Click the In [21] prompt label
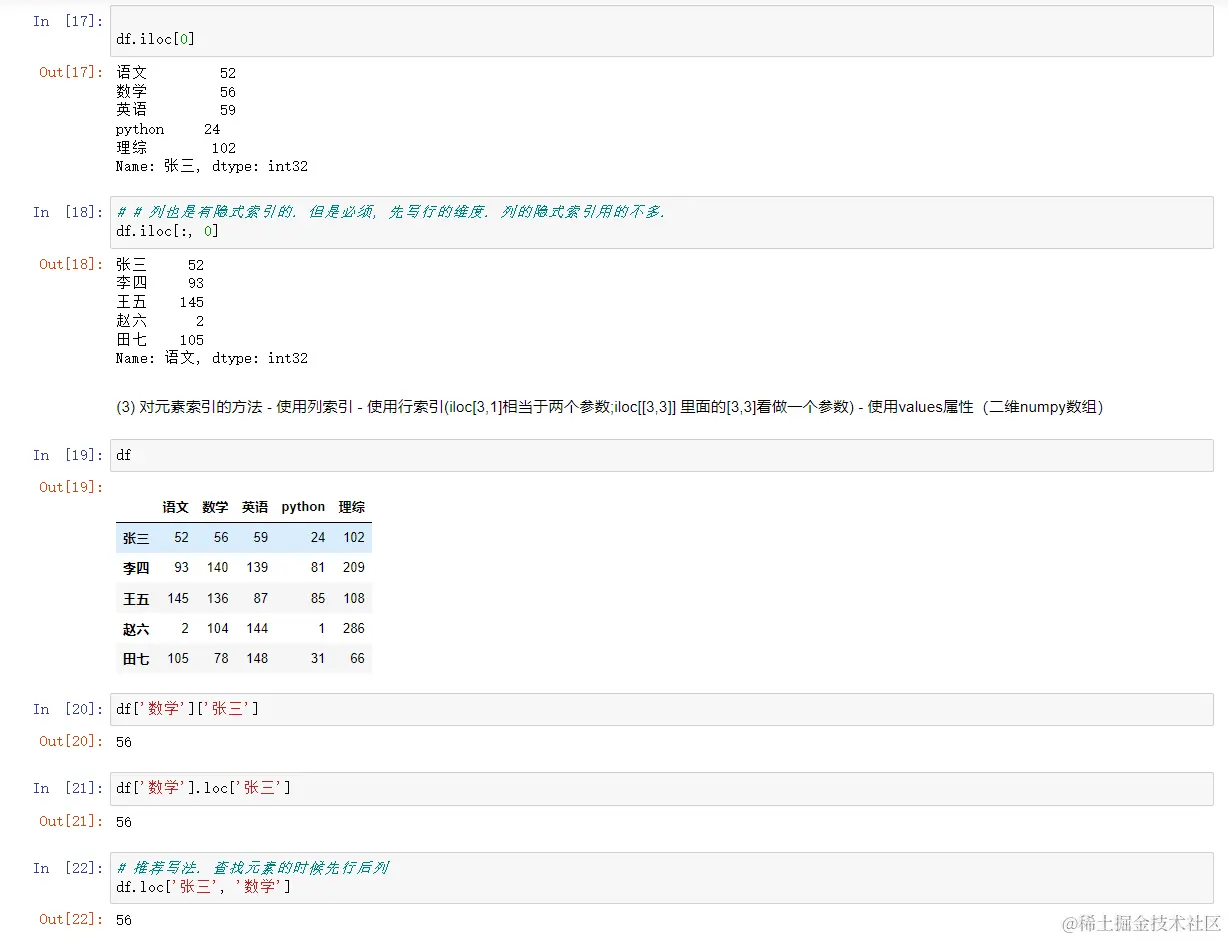1228x940 pixels. [68, 788]
